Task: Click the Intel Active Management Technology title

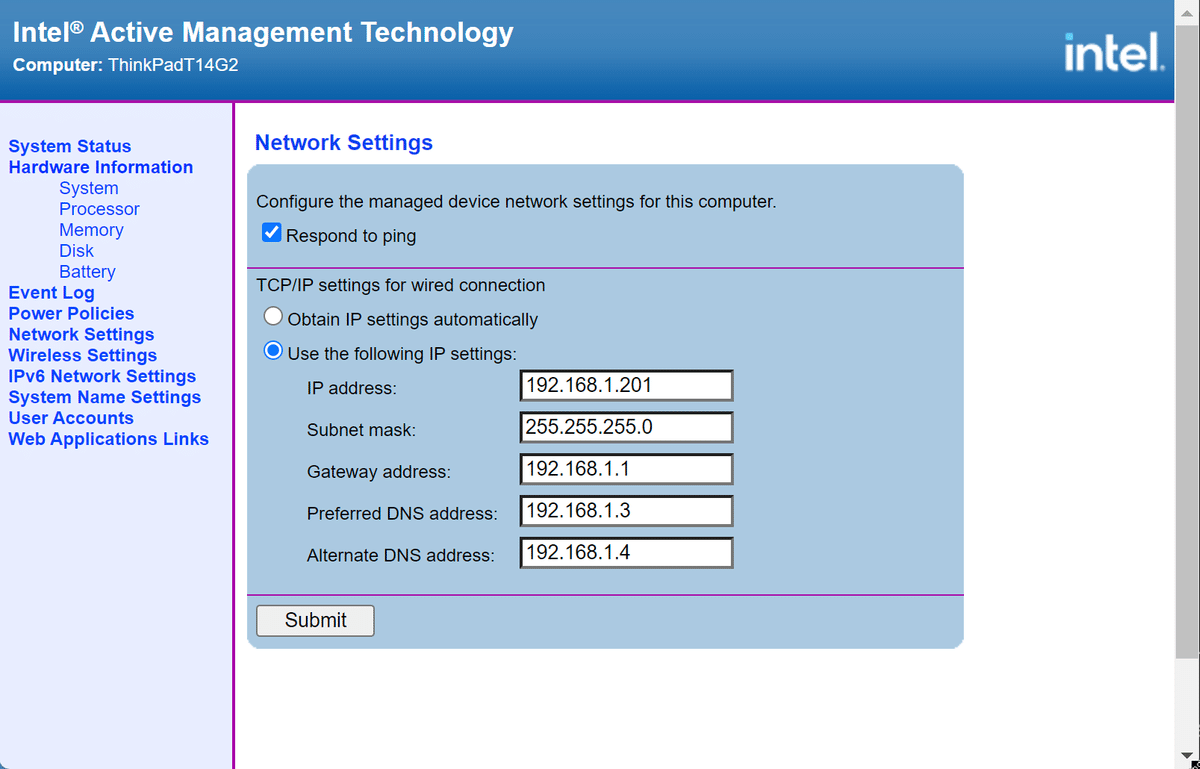Action: pos(263,32)
